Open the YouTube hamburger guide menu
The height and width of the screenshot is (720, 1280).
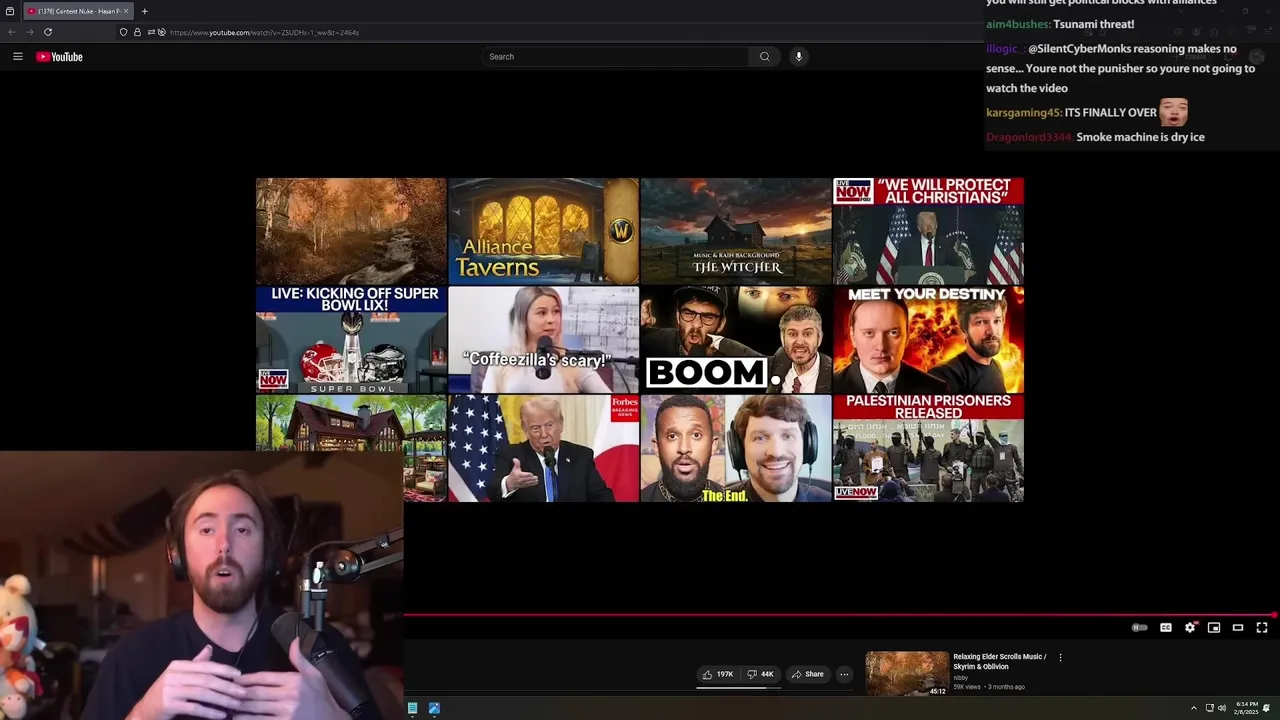(x=17, y=57)
